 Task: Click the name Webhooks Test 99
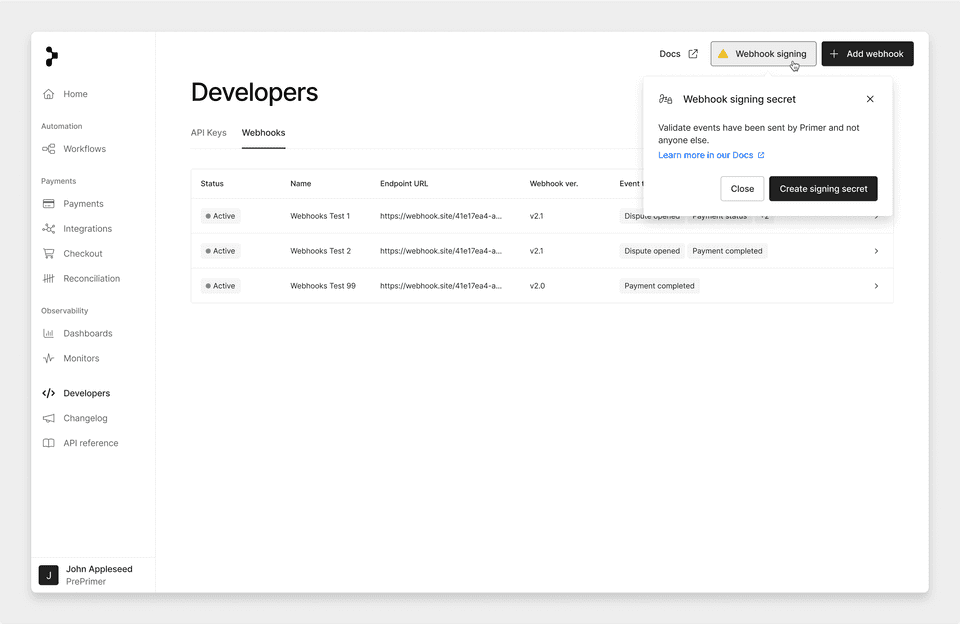click(323, 286)
